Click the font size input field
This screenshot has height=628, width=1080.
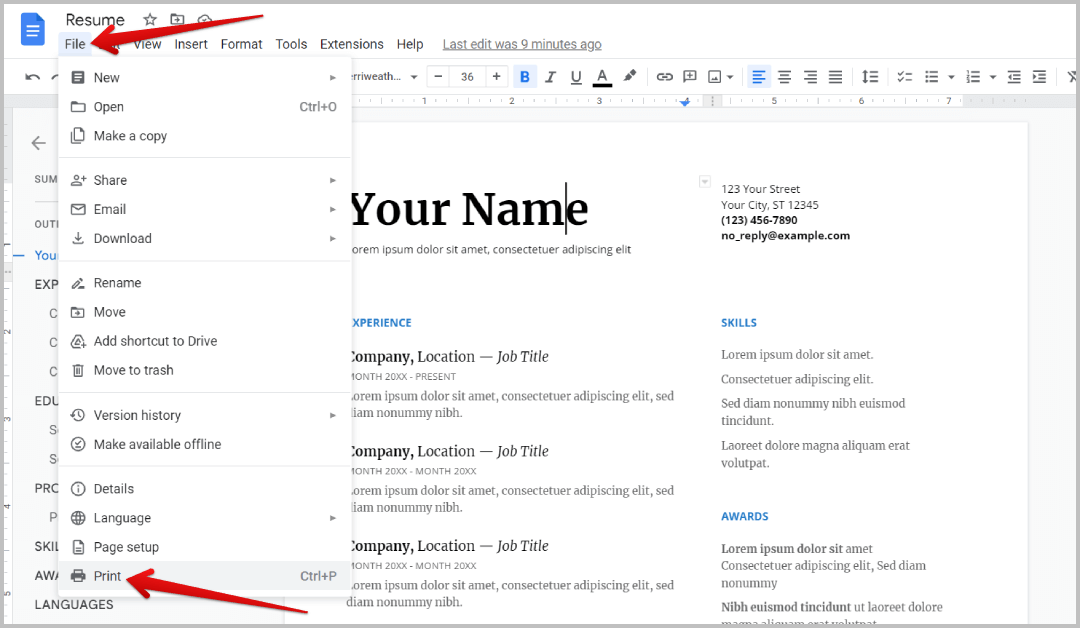pos(467,77)
